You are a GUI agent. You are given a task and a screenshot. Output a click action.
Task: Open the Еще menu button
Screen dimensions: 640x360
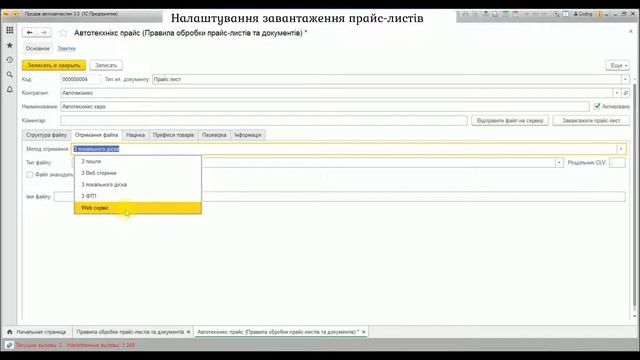[x=618, y=65]
